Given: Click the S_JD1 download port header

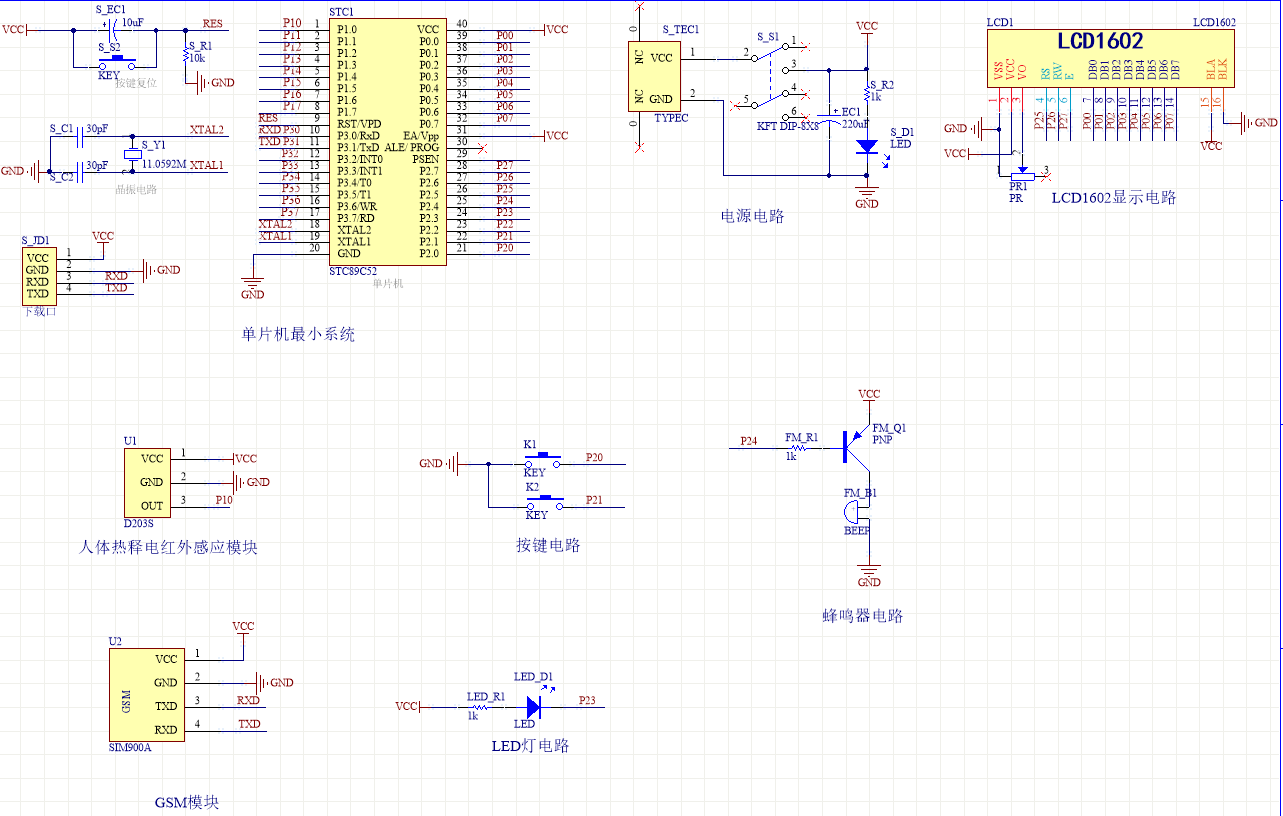Looking at the screenshot, I should click(38, 276).
